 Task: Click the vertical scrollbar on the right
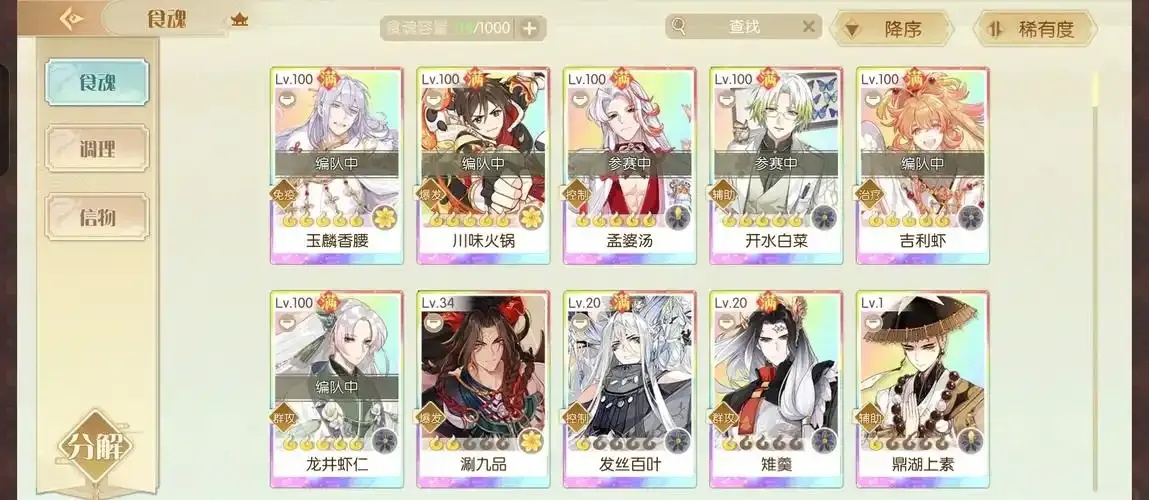[x=1096, y=282]
